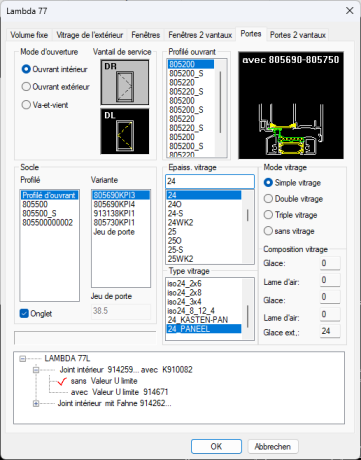Open the Volume fixe tab
This screenshot has width=361, height=460.
[x=29, y=35]
